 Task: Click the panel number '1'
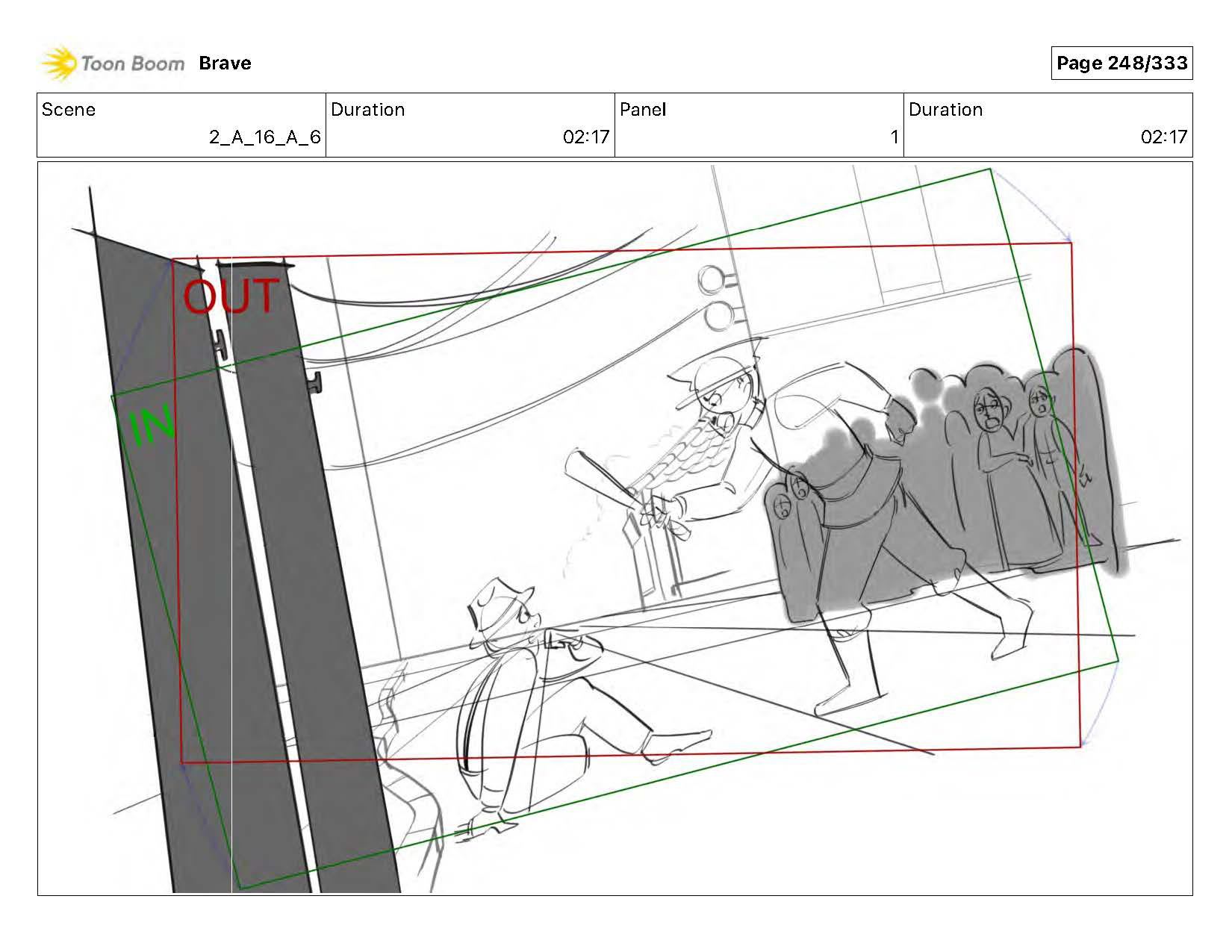pos(894,137)
